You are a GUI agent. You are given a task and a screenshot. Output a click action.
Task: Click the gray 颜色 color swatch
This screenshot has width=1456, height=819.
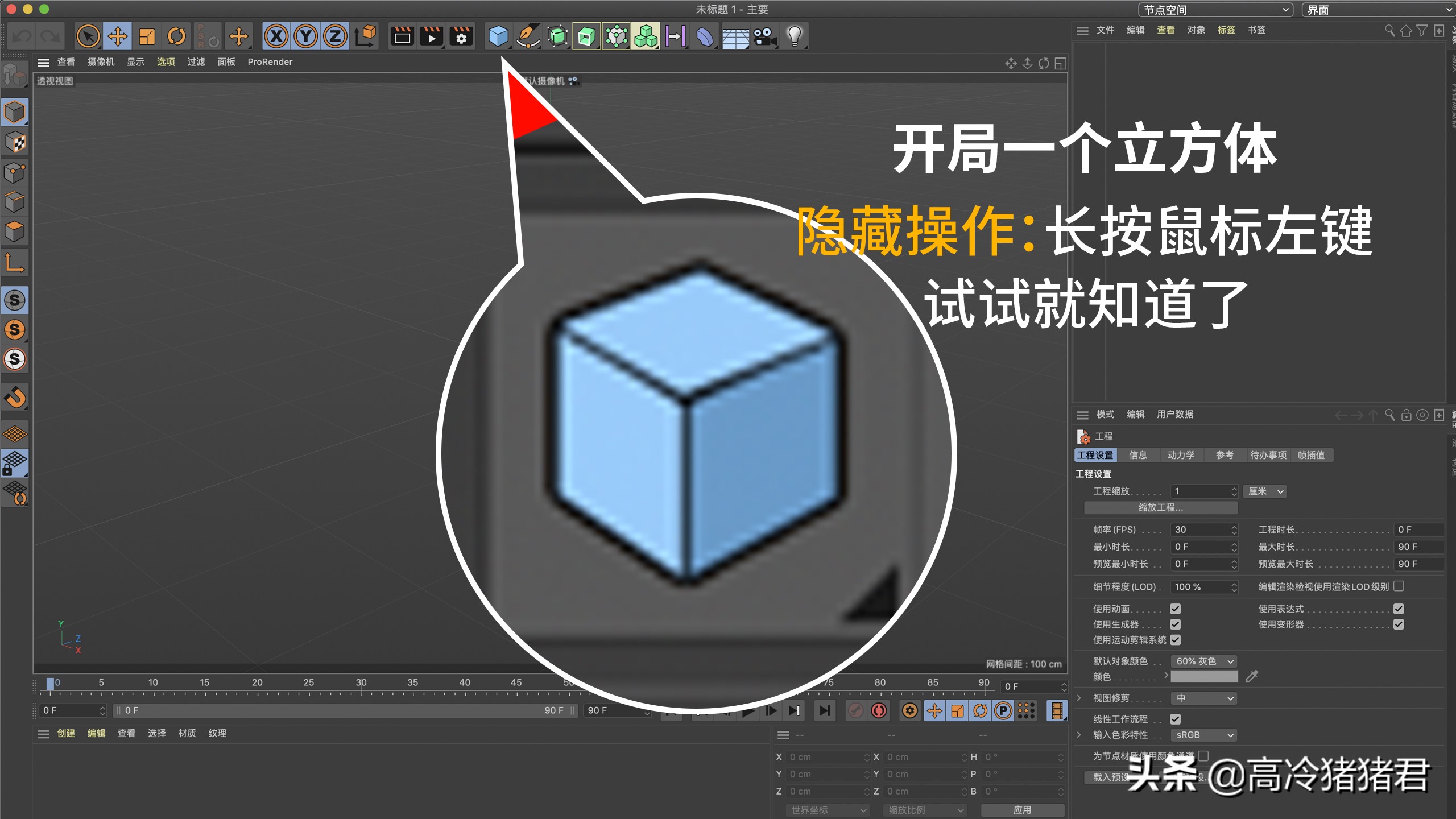coord(1204,676)
